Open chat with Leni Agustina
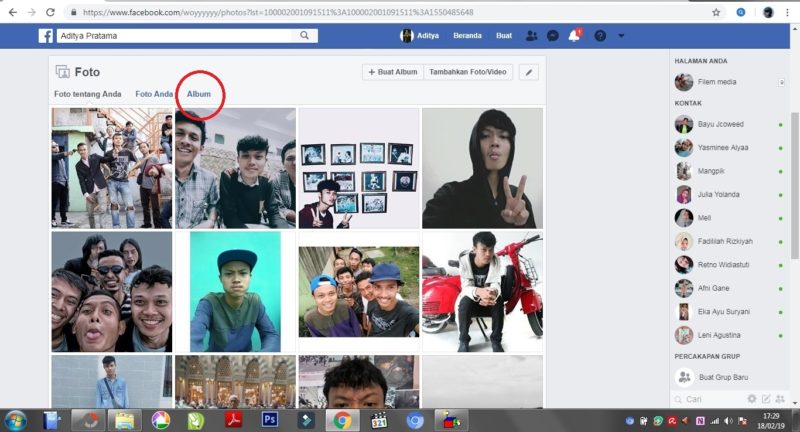This screenshot has width=800, height=432. (719, 335)
